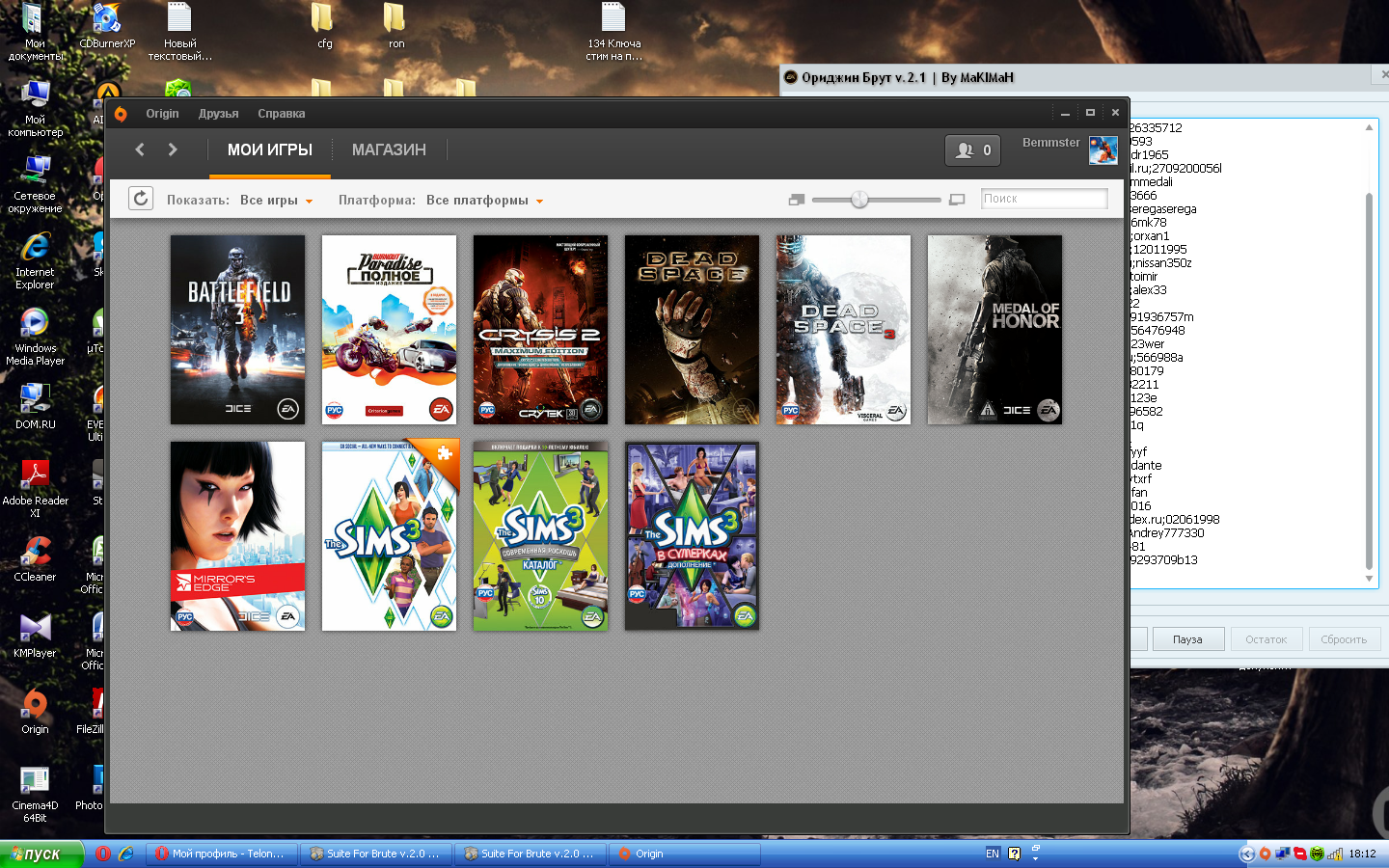Click the game tile size slider handle
This screenshot has width=1389, height=868.
859,200
